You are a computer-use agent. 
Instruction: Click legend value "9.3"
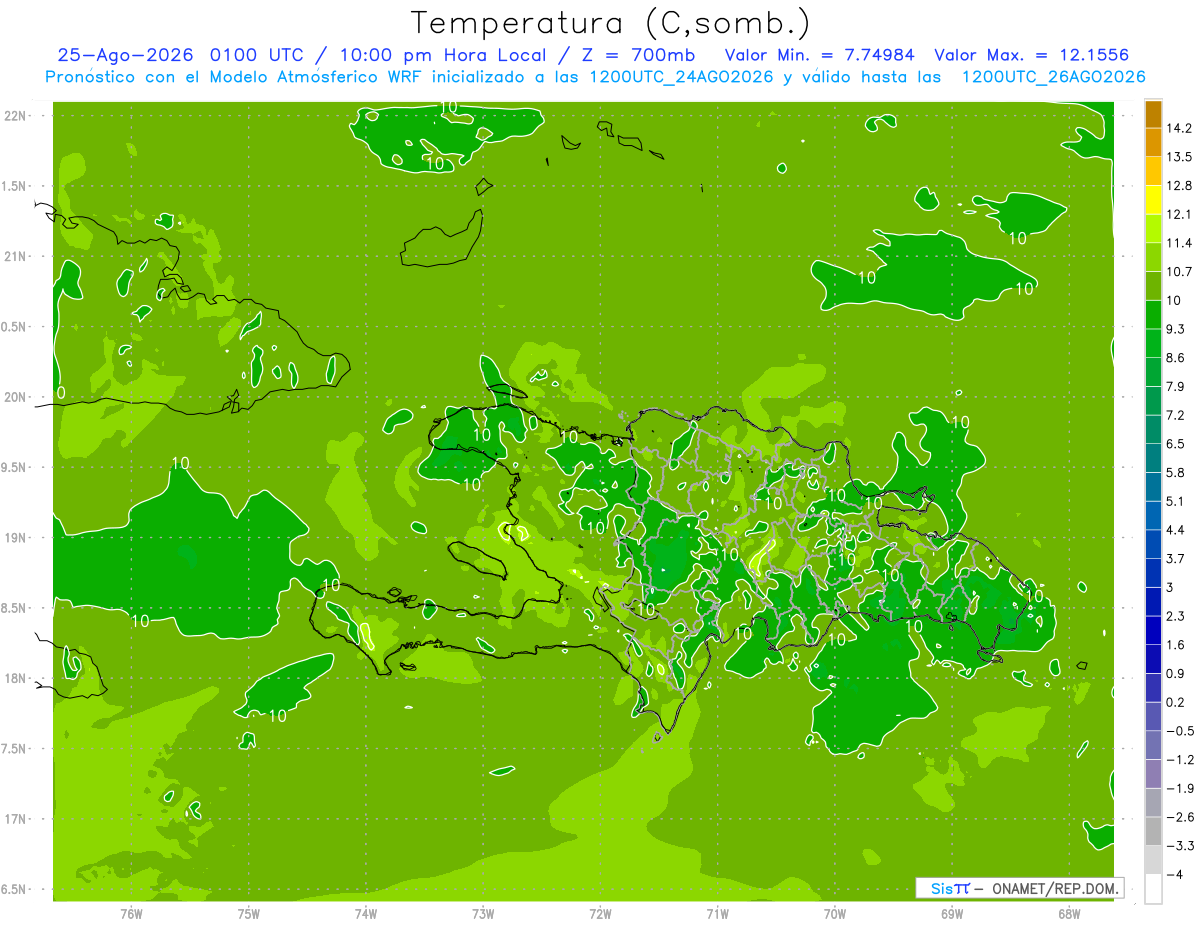[1176, 329]
